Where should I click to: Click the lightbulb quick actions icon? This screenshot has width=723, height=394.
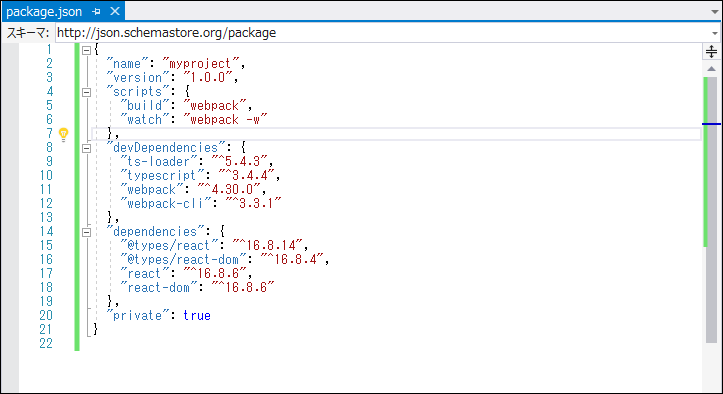click(x=64, y=134)
